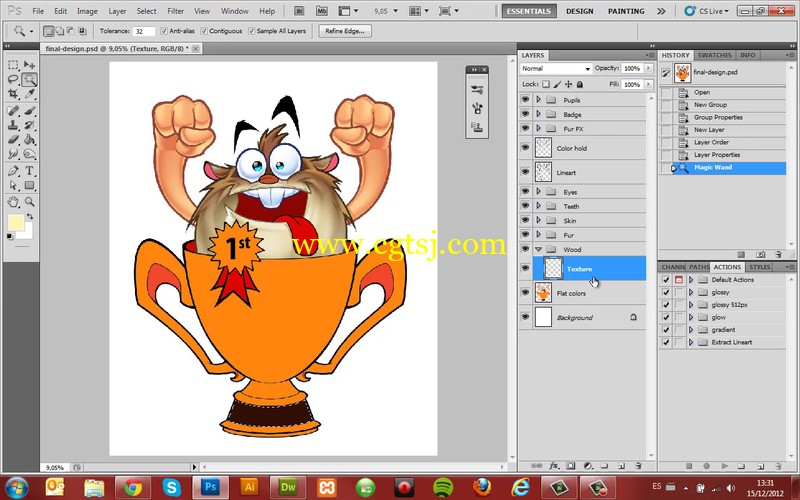Select the Zoom tool
Viewport: 800px width, 500px height.
pyautogui.click(x=29, y=202)
